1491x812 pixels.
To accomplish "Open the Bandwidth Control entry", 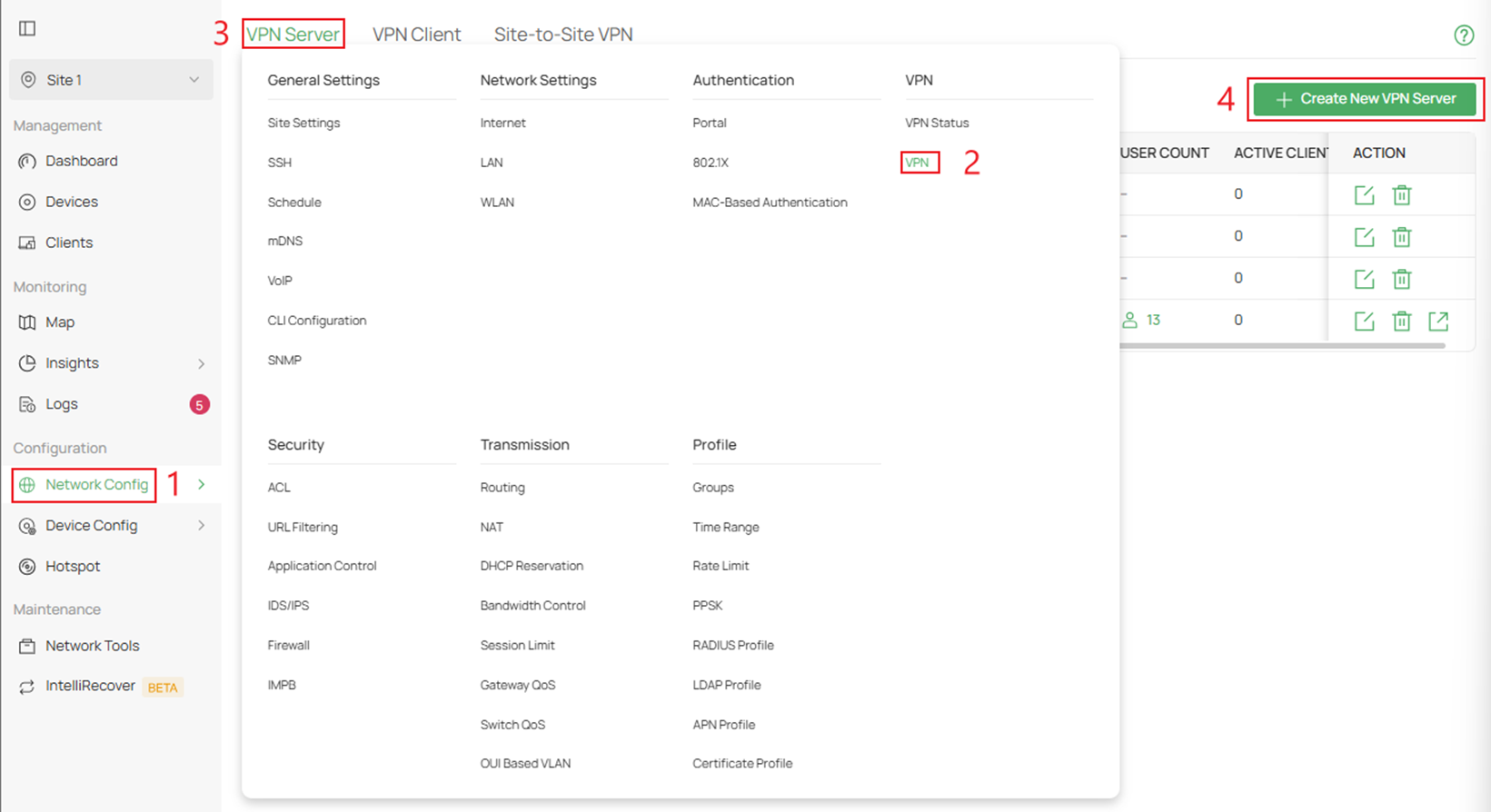I will [x=532, y=606].
